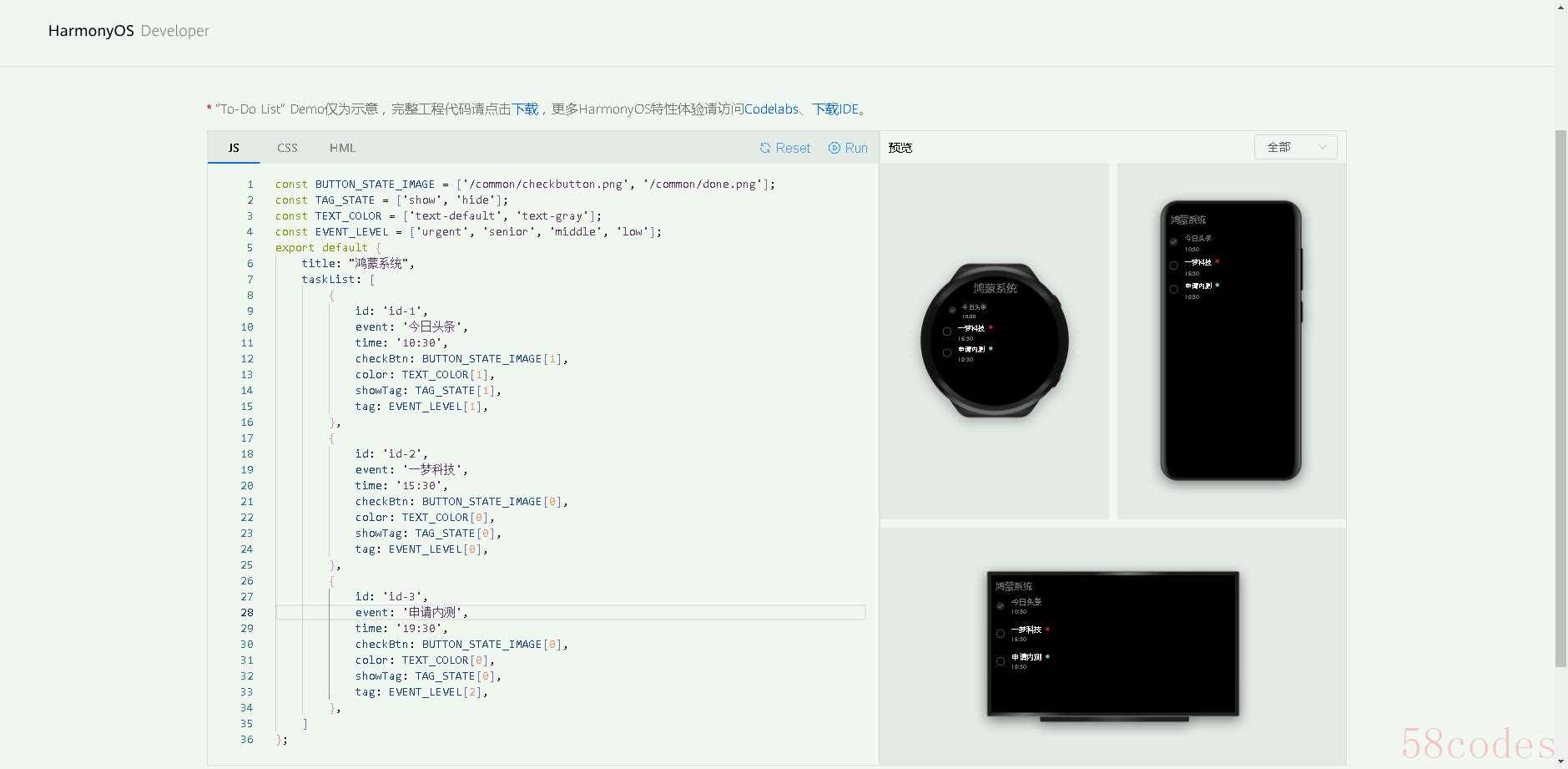Image resolution: width=1568 pixels, height=769 pixels.
Task: Click code line 11 time: '10:30'
Action: pos(401,343)
